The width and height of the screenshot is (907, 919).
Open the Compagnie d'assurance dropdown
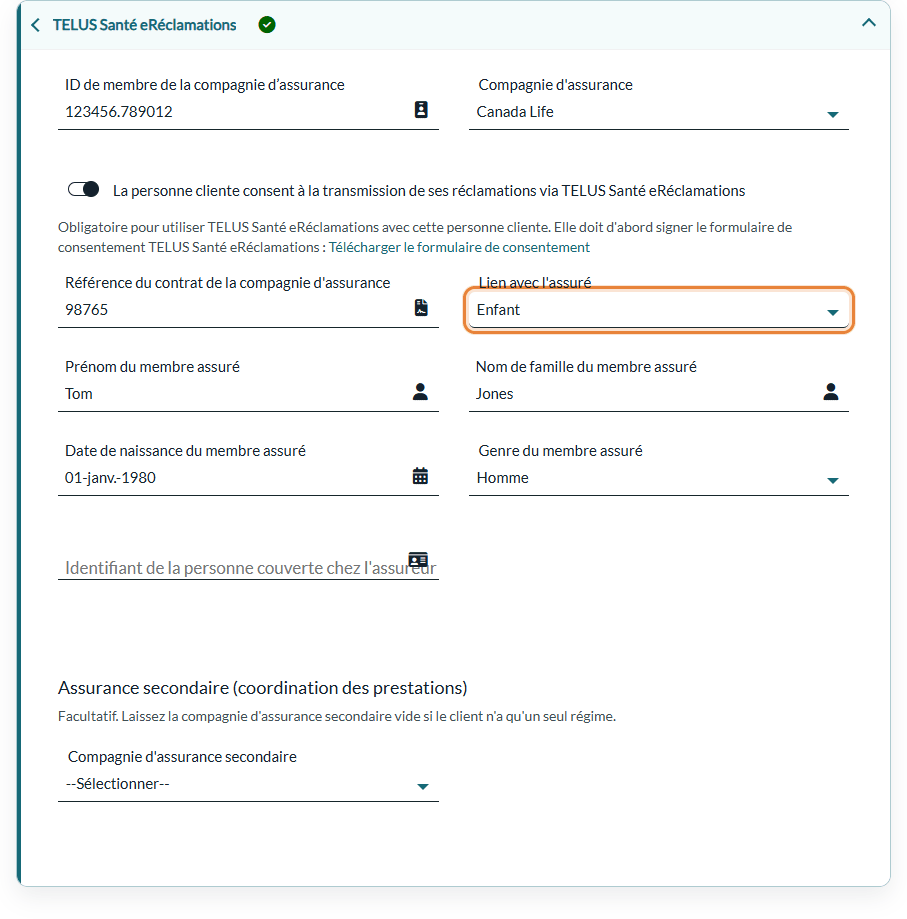pos(659,112)
